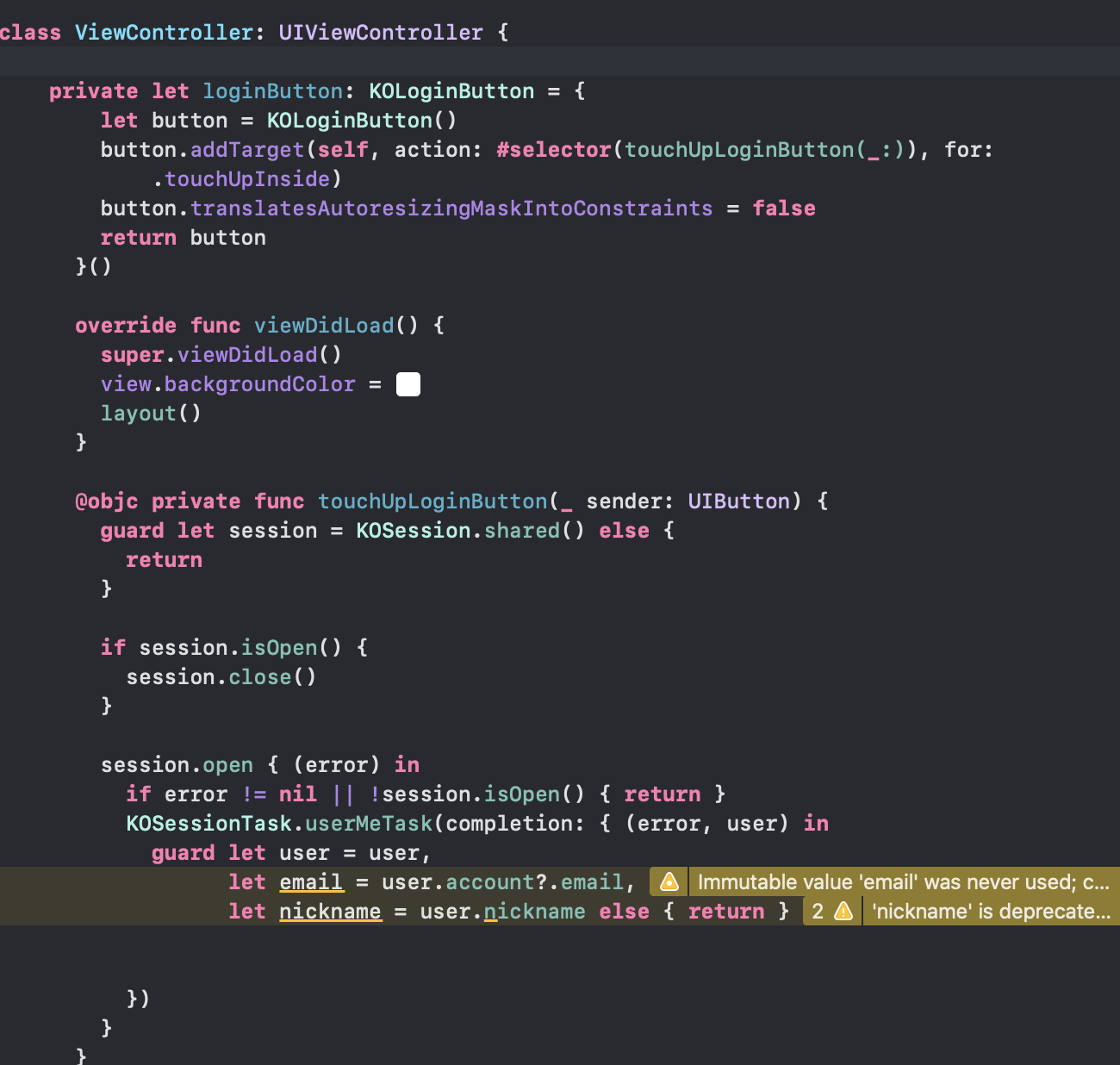Click 'session.isOpen()' in the if statement
This screenshot has height=1065, width=1120.
[240, 648]
